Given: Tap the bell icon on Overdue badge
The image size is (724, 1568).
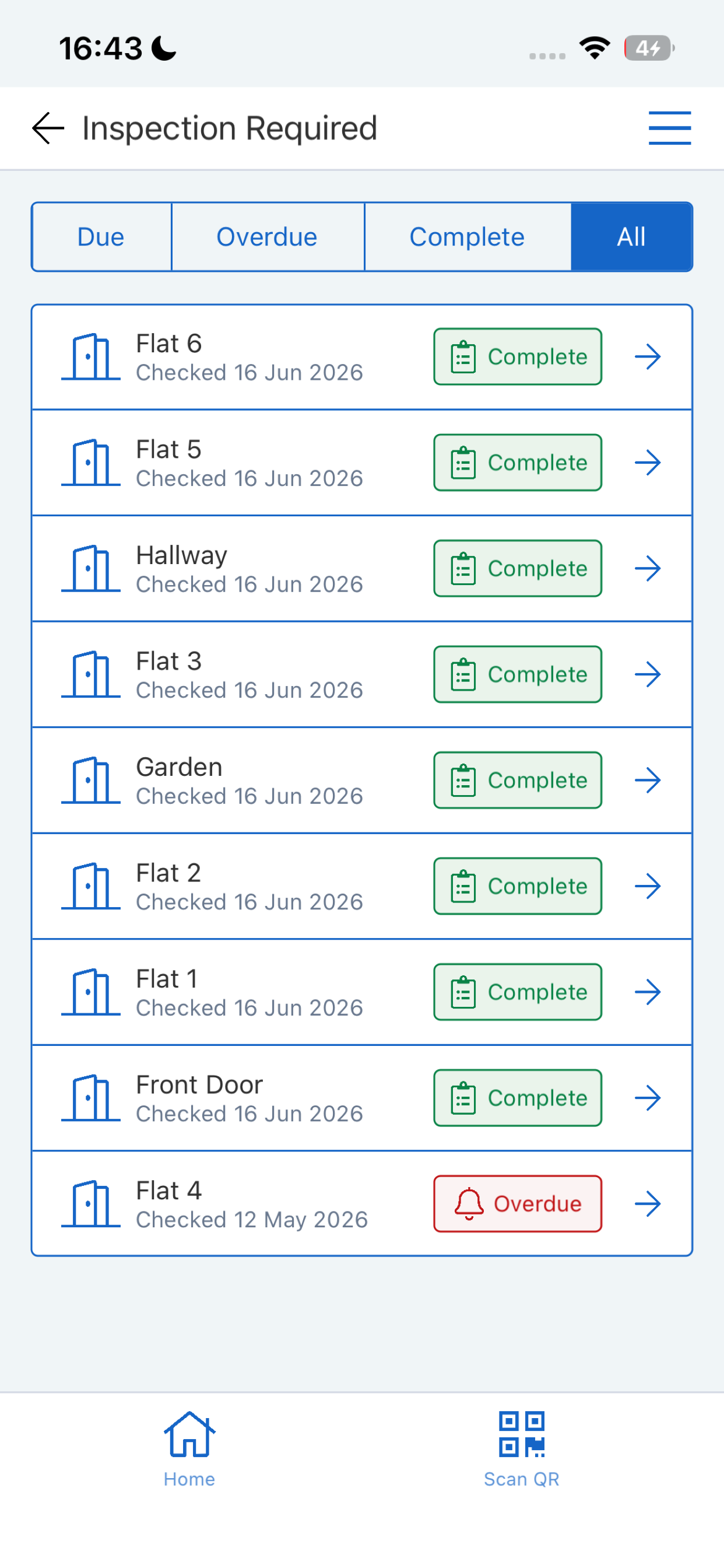Looking at the screenshot, I should click(469, 1204).
